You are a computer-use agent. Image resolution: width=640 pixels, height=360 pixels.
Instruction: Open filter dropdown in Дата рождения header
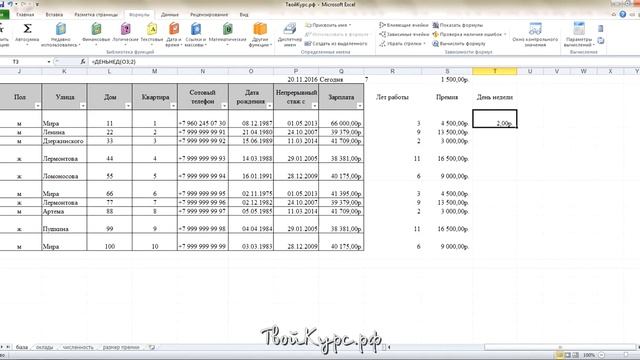click(269, 106)
